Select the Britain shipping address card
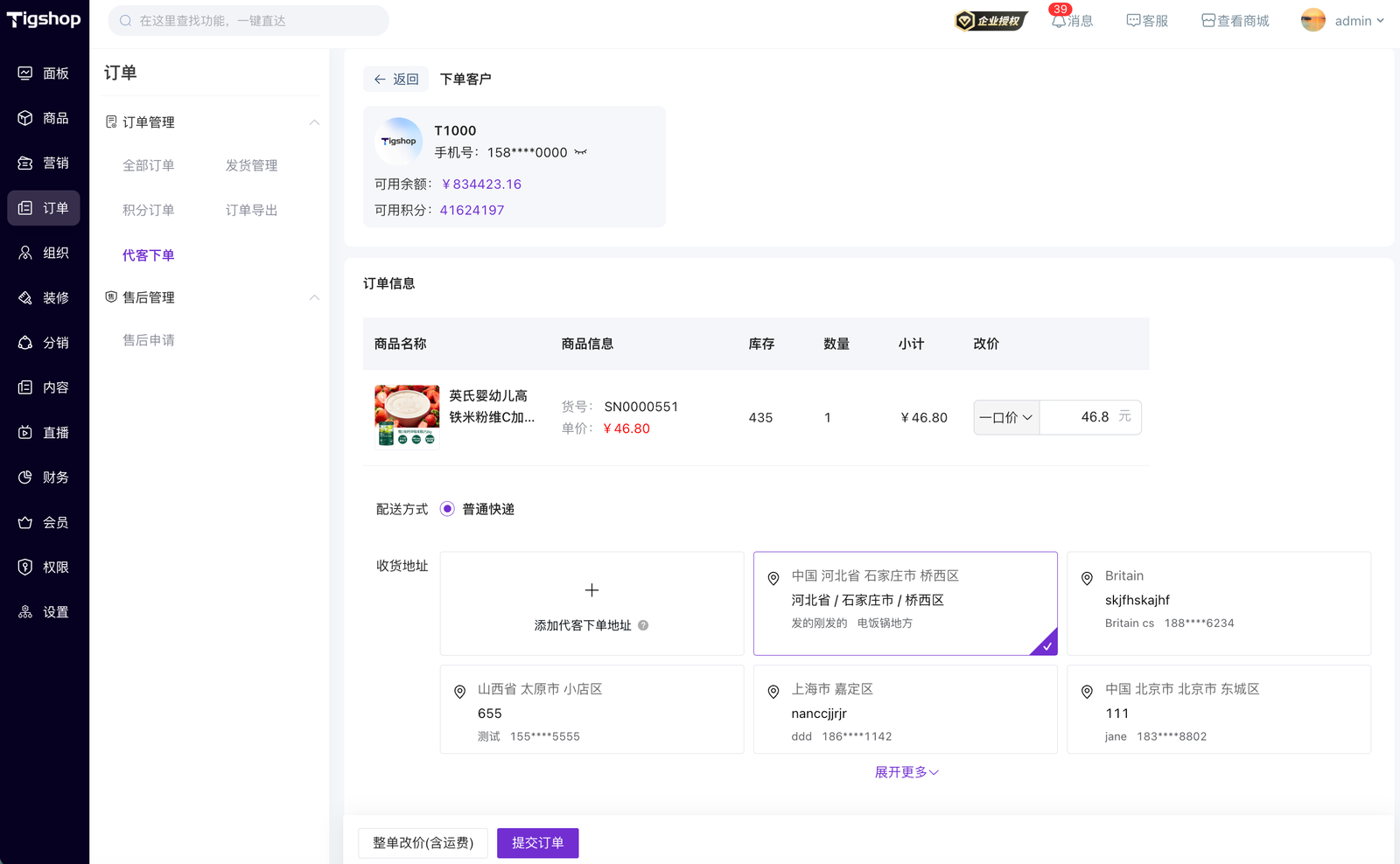This screenshot has height=864, width=1400. 1218,603
